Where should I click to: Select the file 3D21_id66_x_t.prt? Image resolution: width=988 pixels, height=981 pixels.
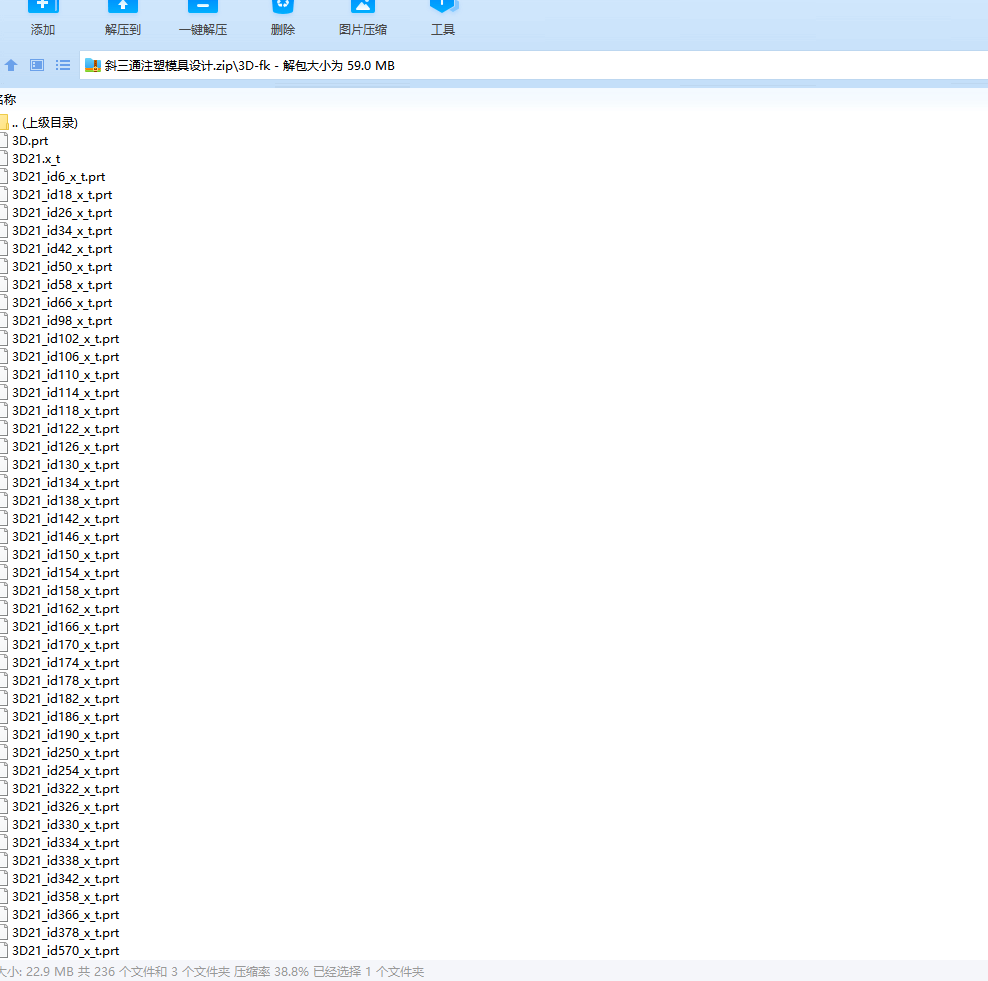(x=62, y=303)
